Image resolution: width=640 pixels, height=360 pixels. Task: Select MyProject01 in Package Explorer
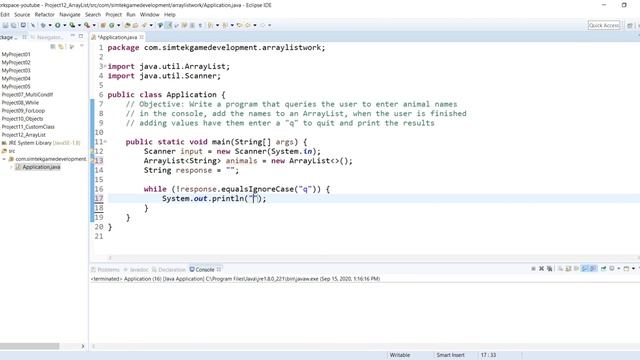[16, 54]
